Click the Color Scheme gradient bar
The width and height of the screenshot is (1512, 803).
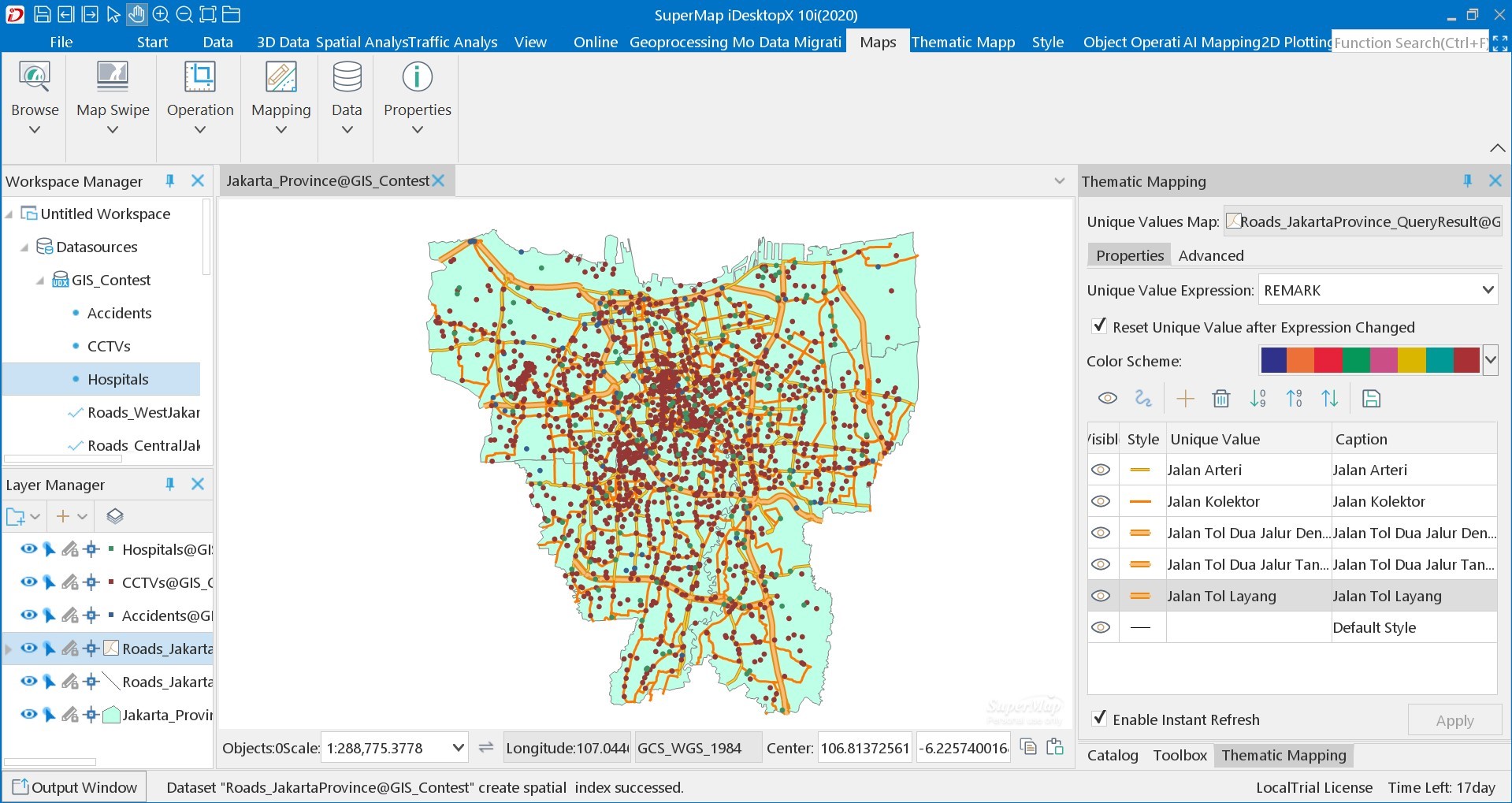pos(1369,360)
